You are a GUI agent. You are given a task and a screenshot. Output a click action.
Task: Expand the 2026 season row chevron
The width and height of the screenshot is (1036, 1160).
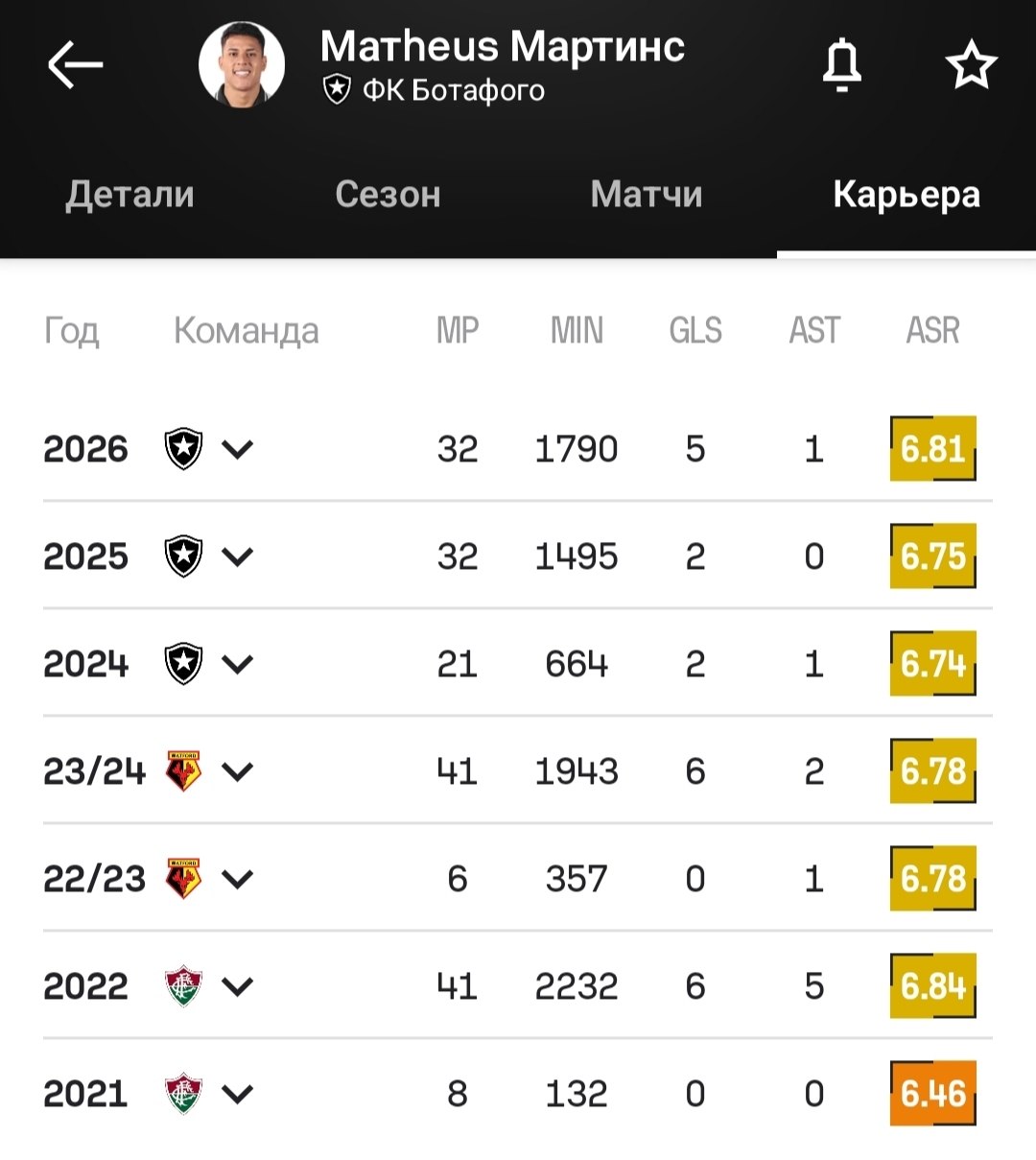click(x=237, y=448)
